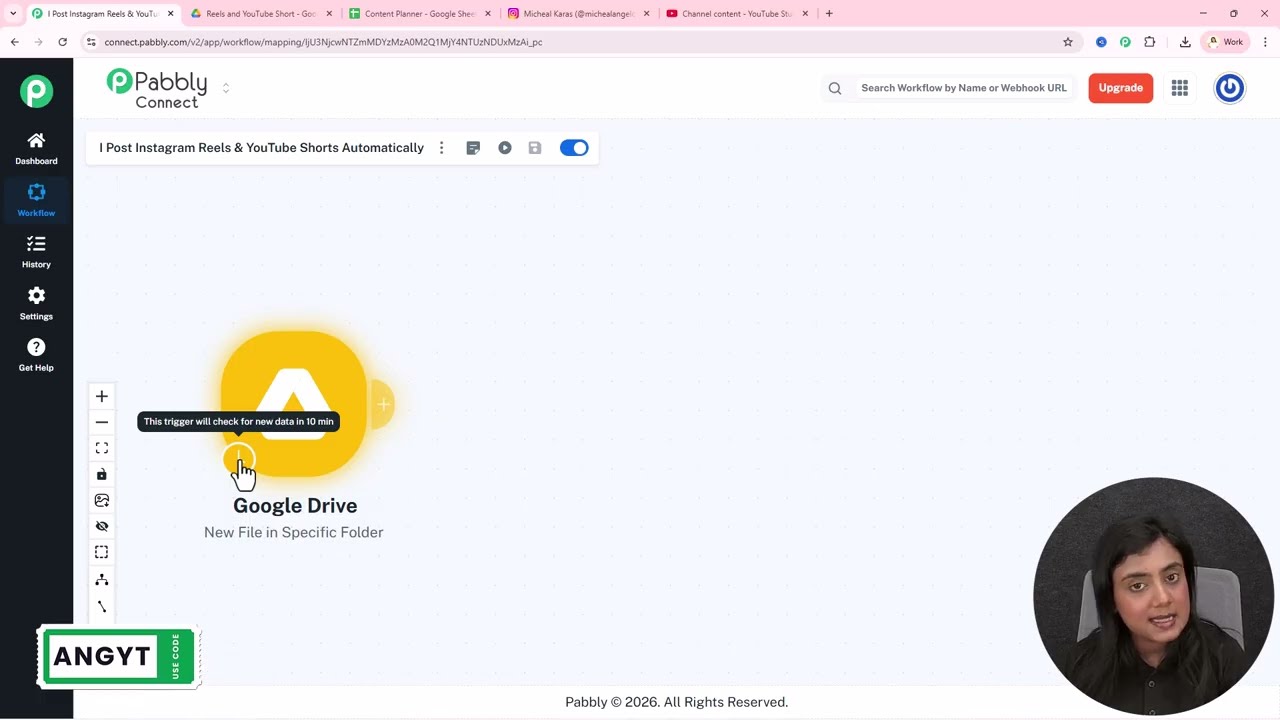
Task: Open the History page
Action: 36,252
